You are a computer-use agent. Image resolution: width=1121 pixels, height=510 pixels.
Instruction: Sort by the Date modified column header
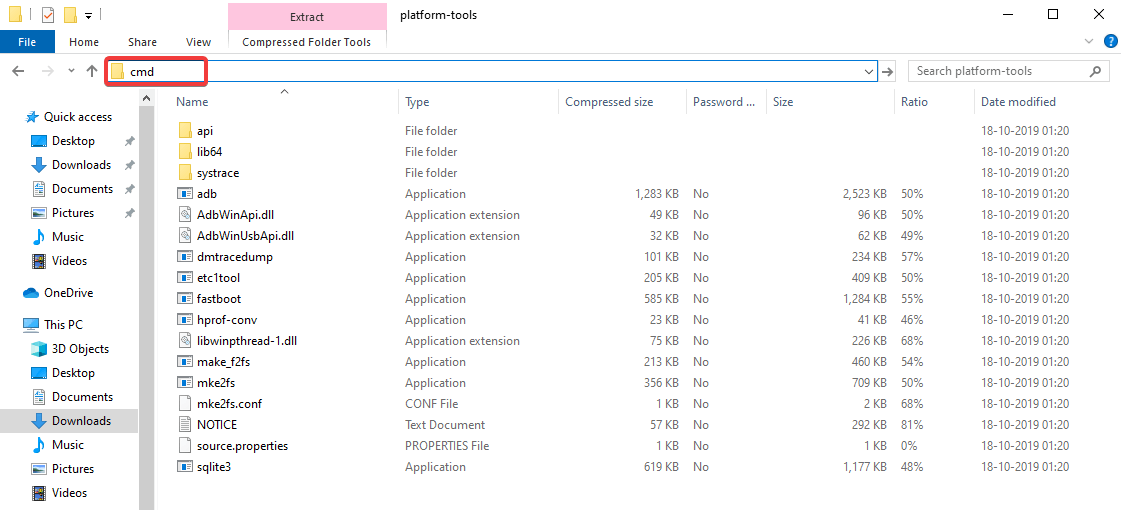(x=1018, y=102)
